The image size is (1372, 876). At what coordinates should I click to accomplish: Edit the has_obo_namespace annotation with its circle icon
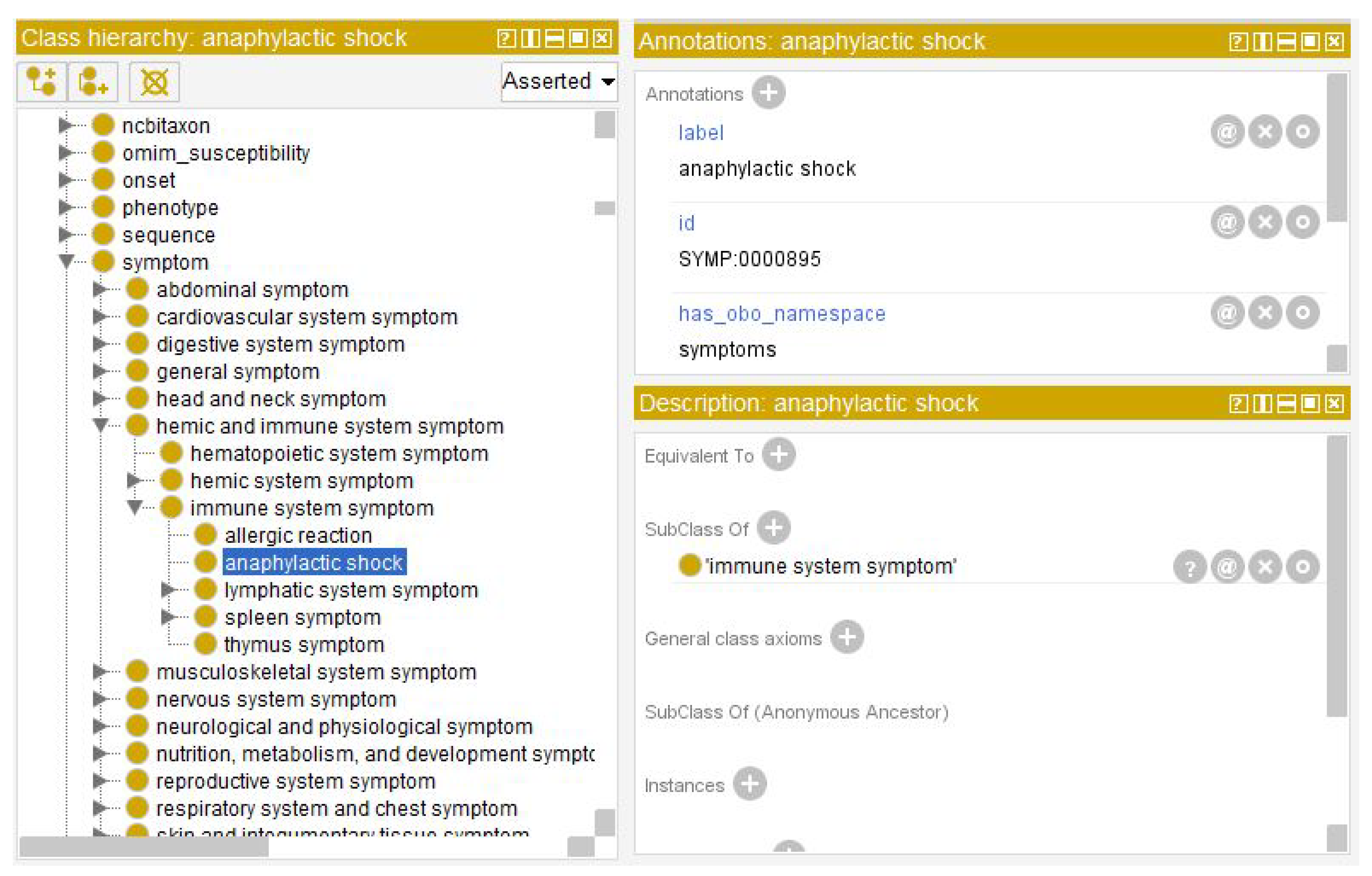coord(1303,312)
